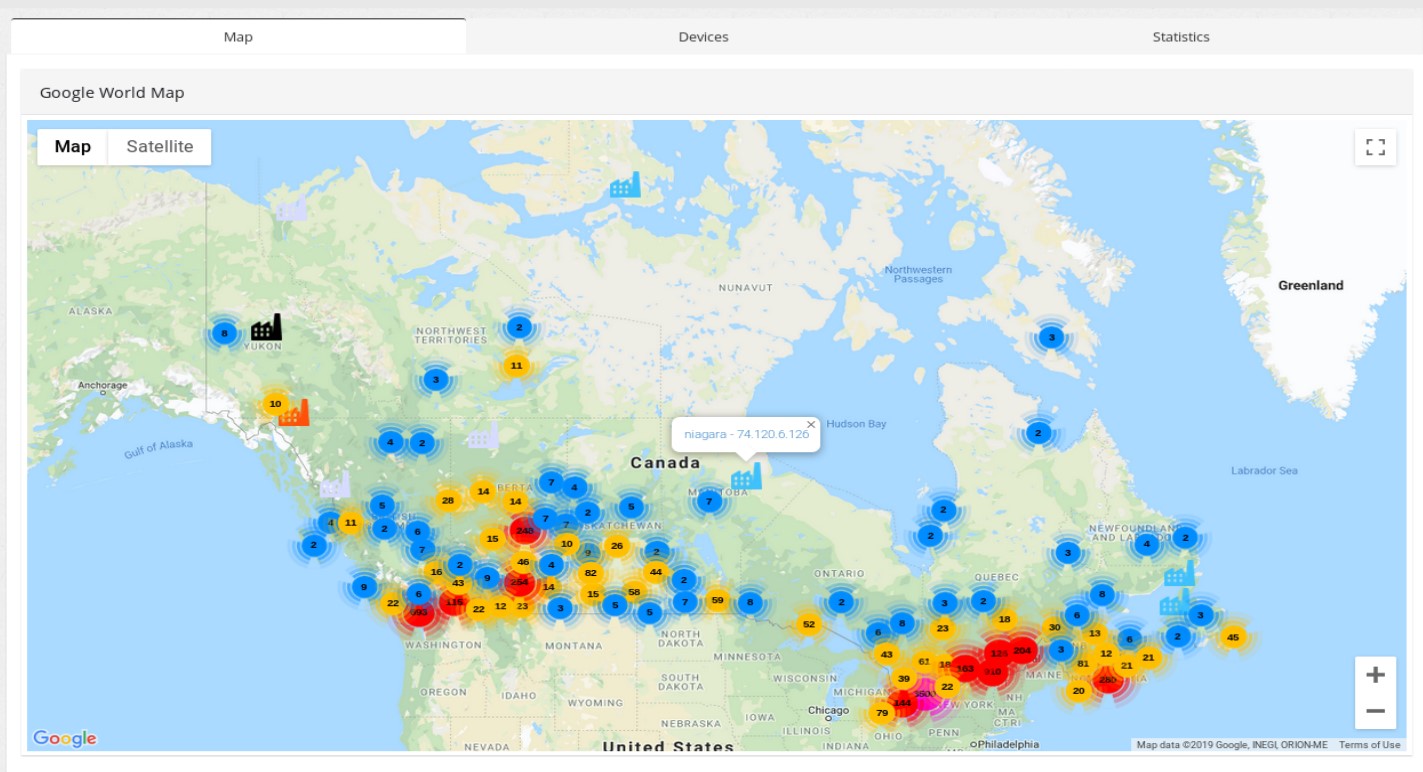Click the blue 3 cluster near Greenland

pyautogui.click(x=1051, y=337)
